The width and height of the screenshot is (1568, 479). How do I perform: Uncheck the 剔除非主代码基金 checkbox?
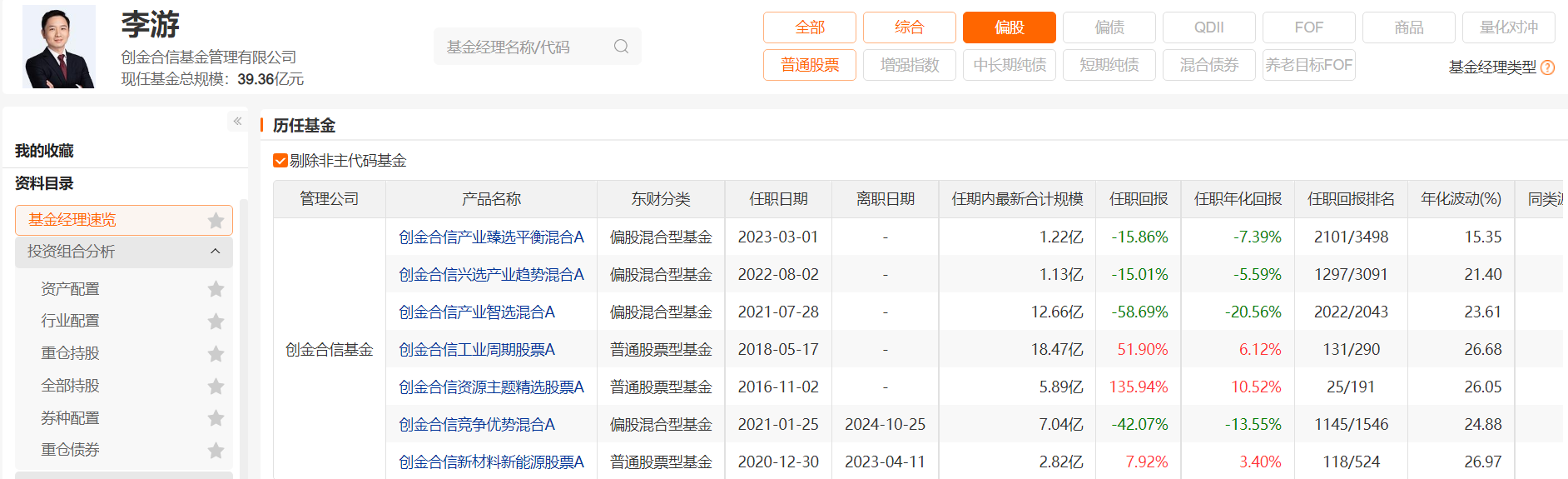click(x=280, y=161)
